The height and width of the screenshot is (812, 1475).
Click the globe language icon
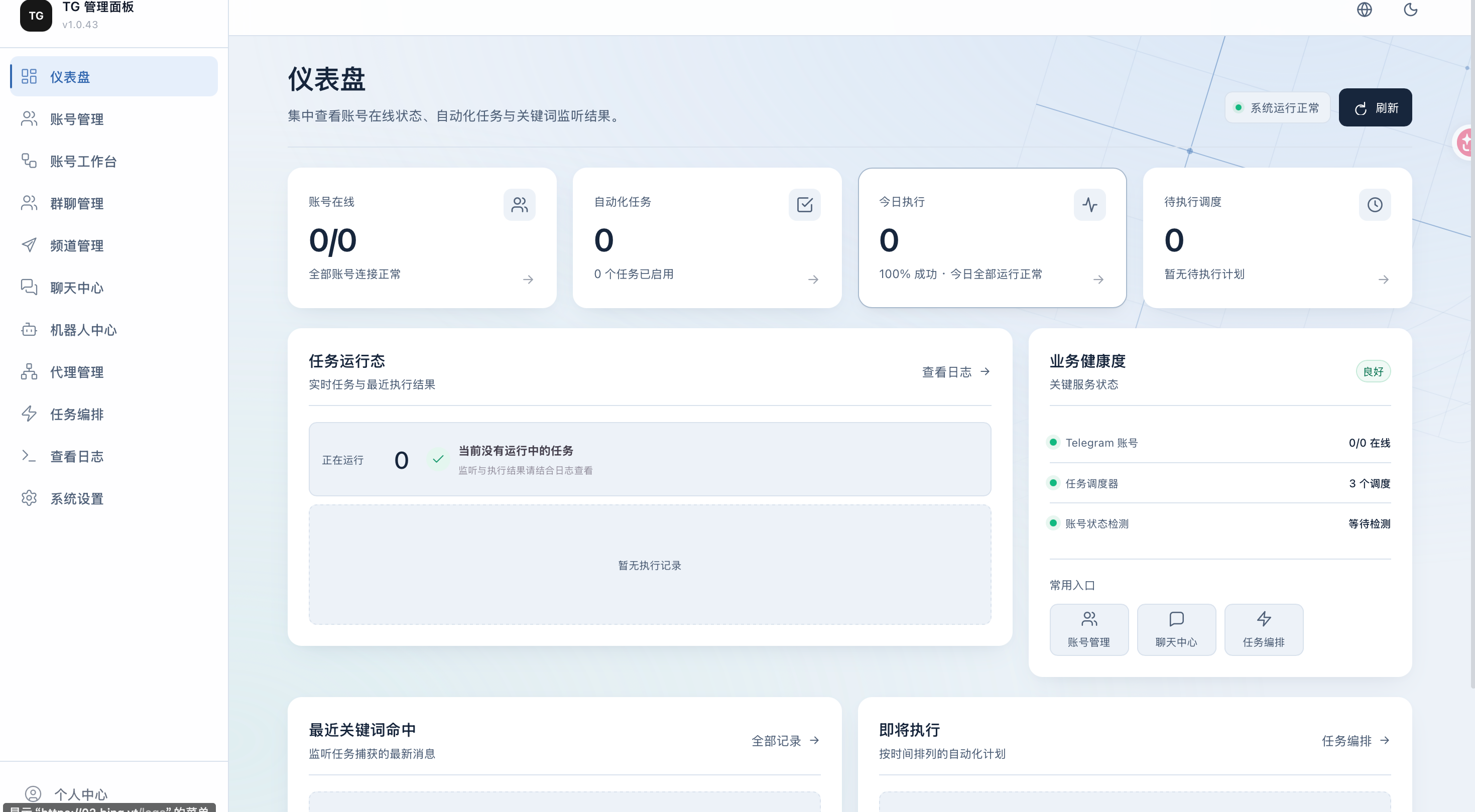click(x=1365, y=10)
